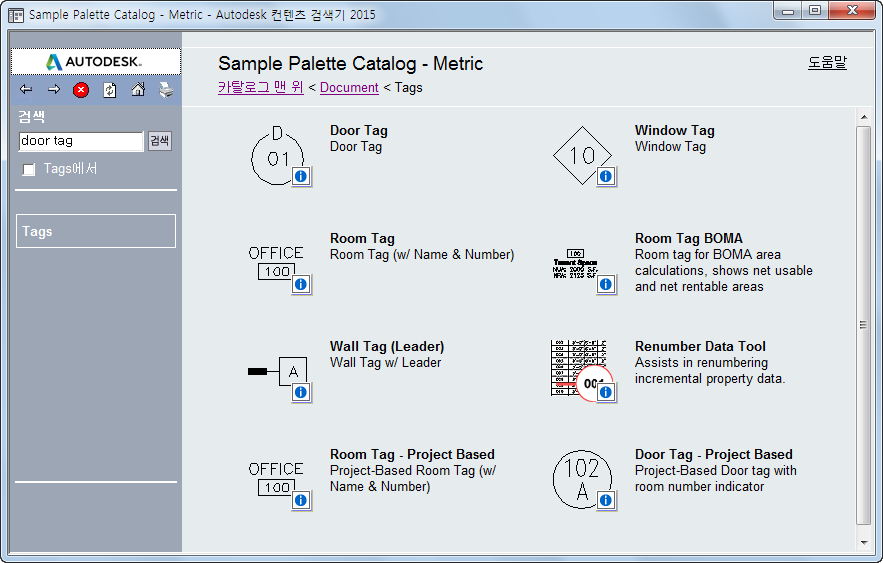
Task: Click the 'Window Tag' bold title
Action: click(x=675, y=130)
